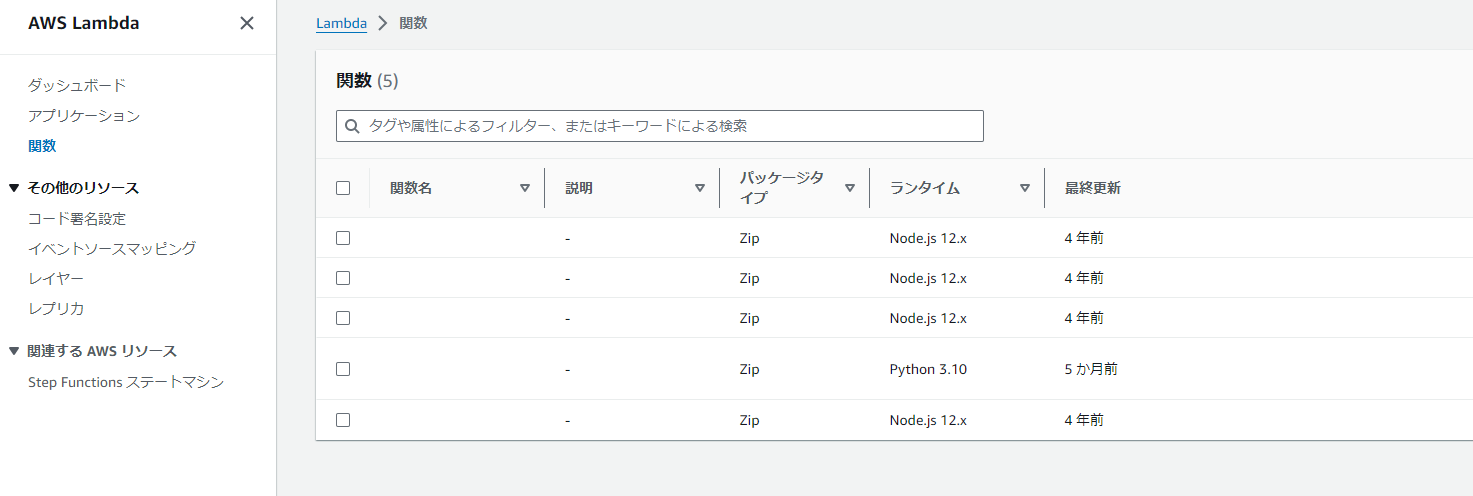Open ダッシュボード in the sidebar
This screenshot has height=496, width=1473.
(x=77, y=85)
